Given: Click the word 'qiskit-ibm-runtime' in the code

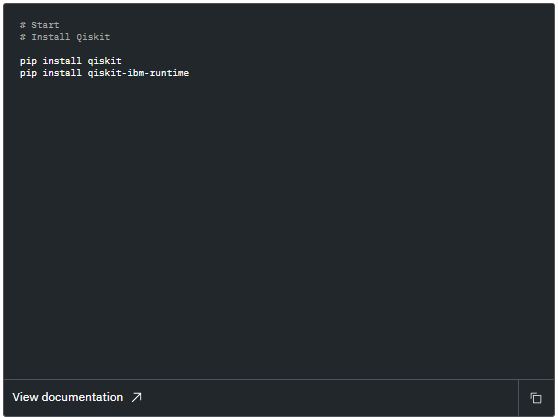Looking at the screenshot, I should click(x=138, y=73).
